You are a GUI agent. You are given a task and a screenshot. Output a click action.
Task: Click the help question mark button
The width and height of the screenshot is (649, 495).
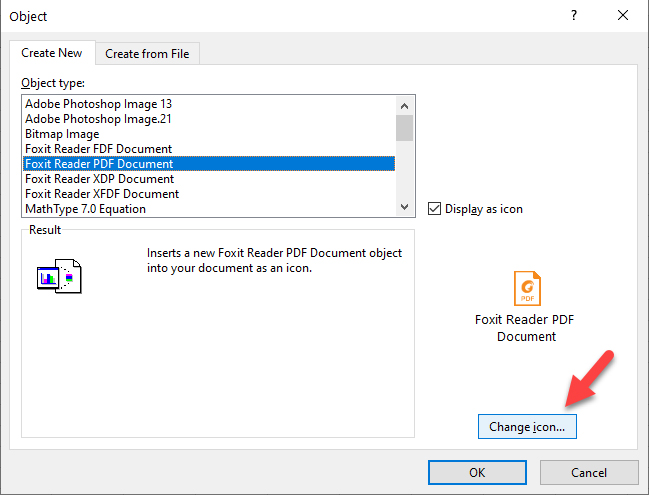tap(574, 16)
